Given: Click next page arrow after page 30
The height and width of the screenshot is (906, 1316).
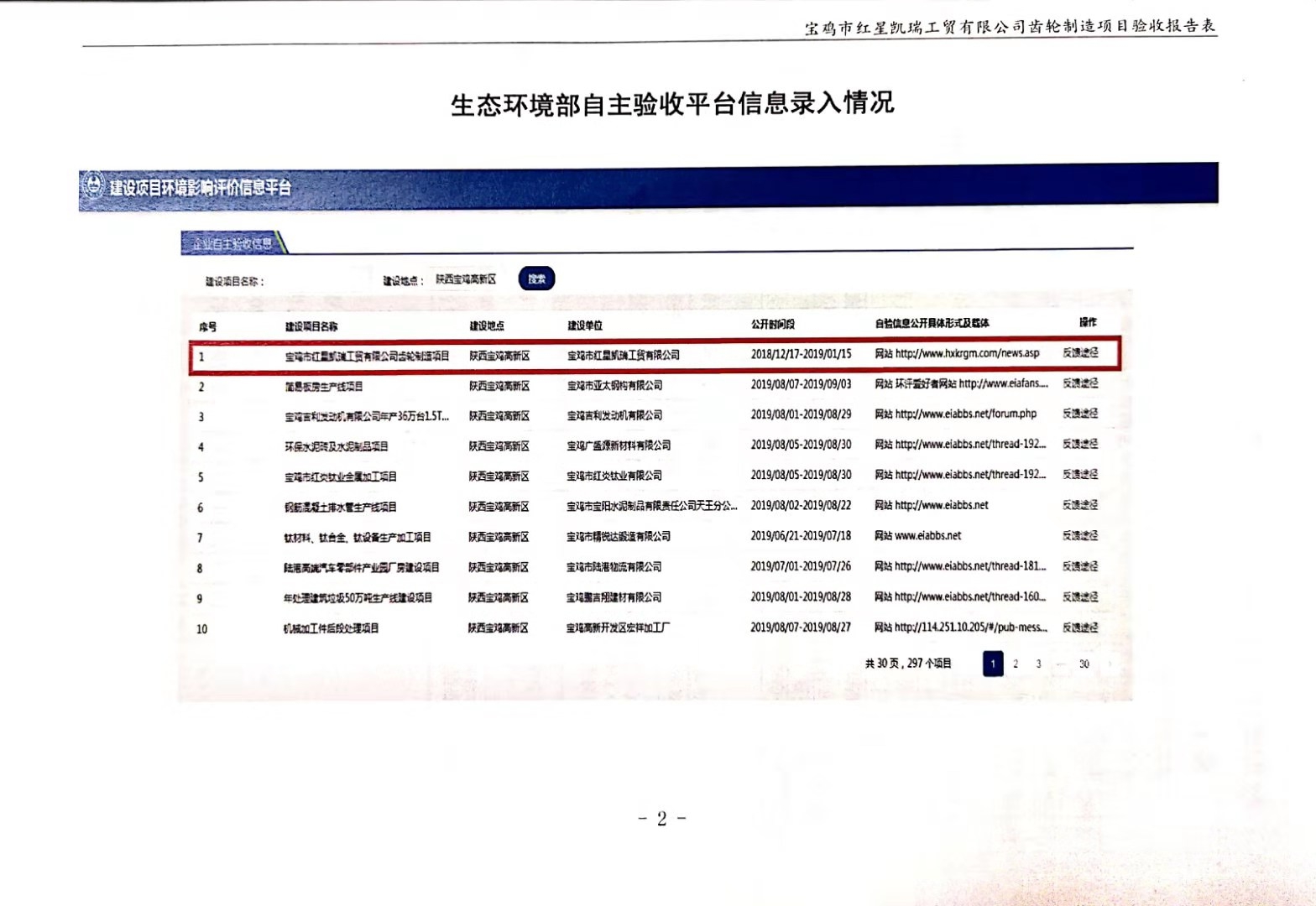Looking at the screenshot, I should click(x=1110, y=664).
